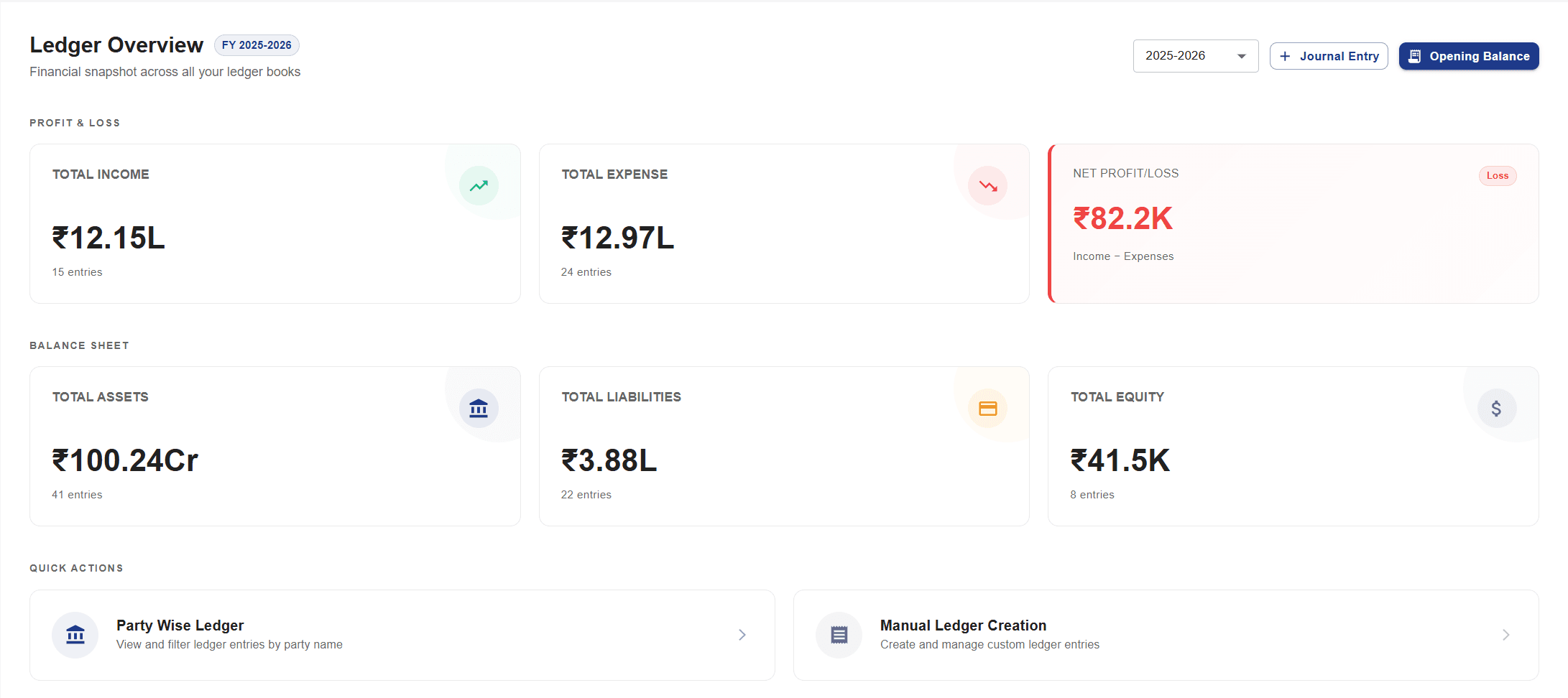Screen dimensions: 1568x698
Task: Click the card icon on Total Liabilities
Action: 988,408
